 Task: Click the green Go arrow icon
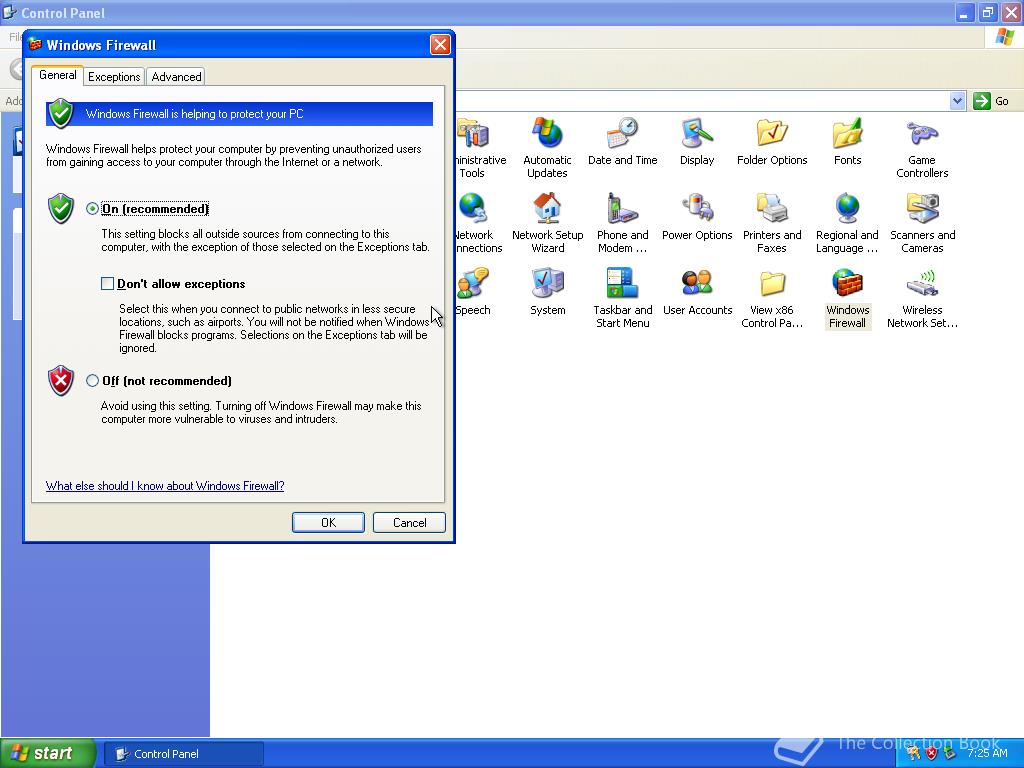click(x=982, y=101)
